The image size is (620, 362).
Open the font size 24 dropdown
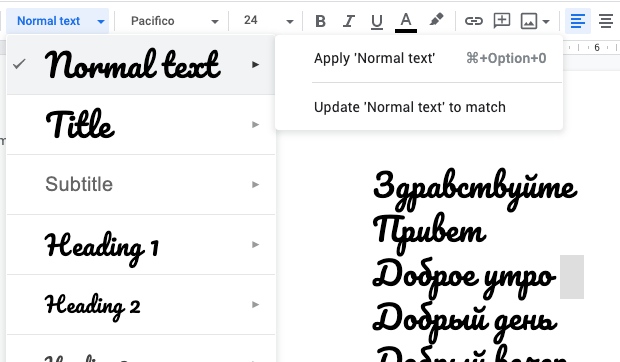click(268, 21)
